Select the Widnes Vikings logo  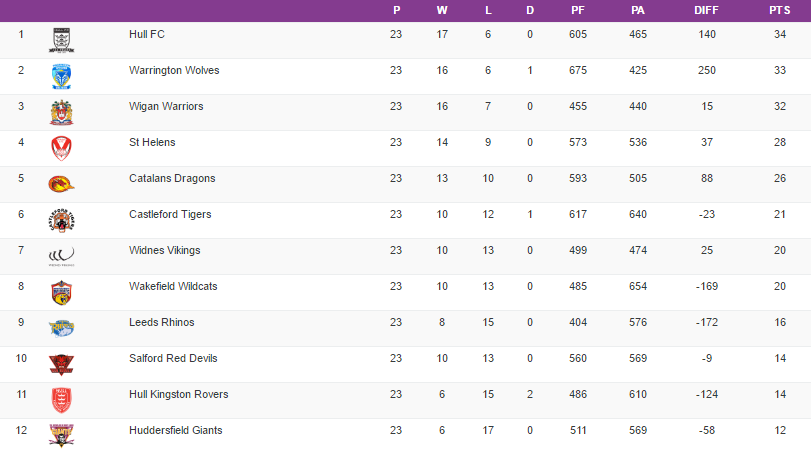click(x=62, y=256)
